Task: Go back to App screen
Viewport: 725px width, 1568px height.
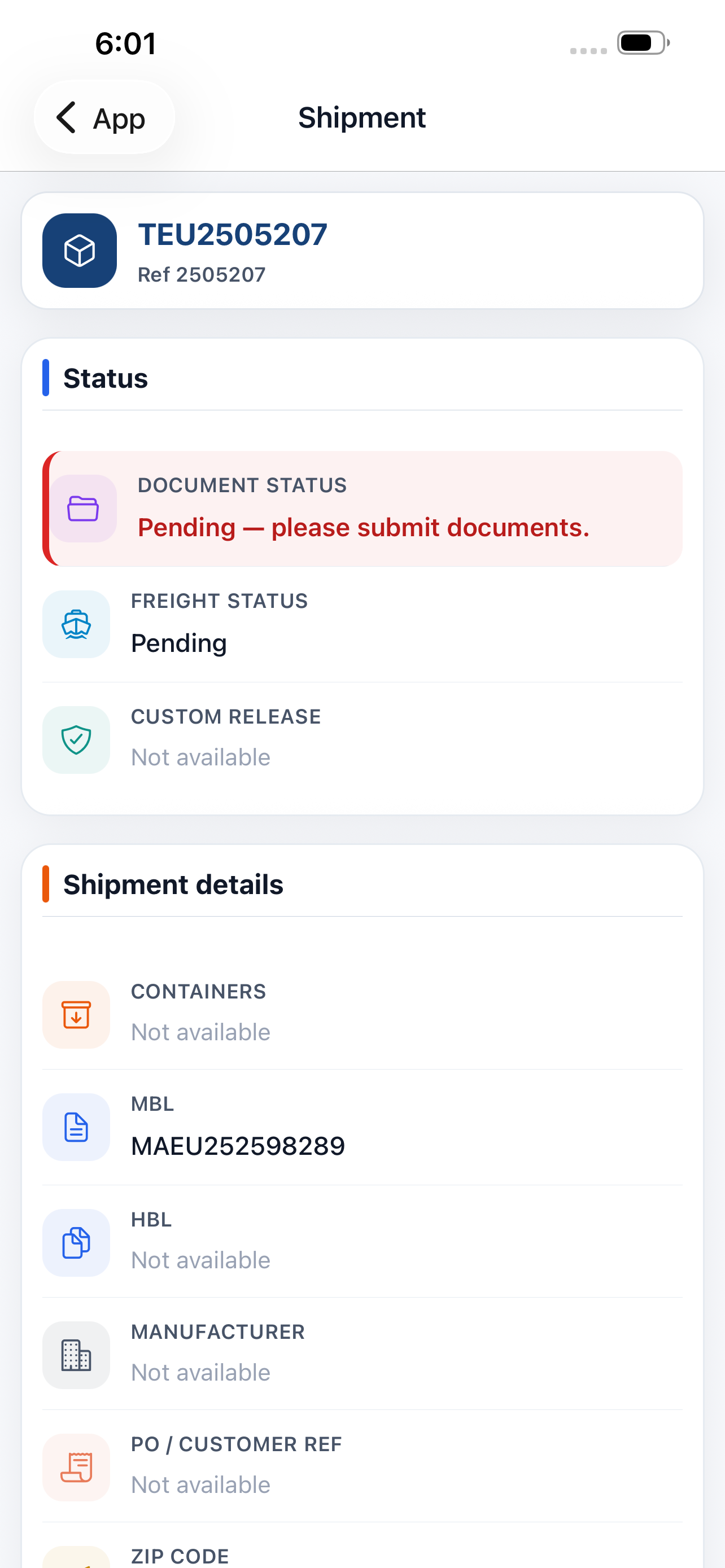Action: click(x=104, y=117)
